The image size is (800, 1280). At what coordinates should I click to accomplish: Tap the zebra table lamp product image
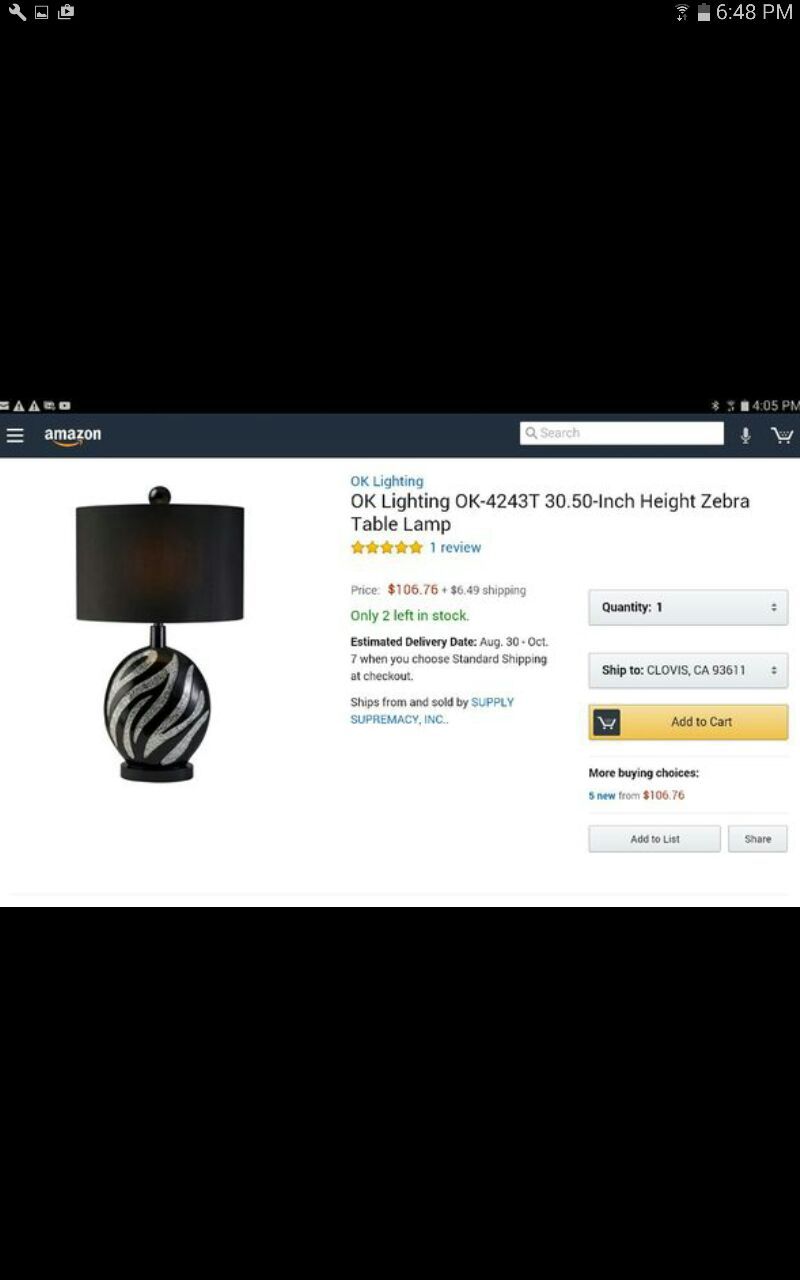[x=159, y=634]
